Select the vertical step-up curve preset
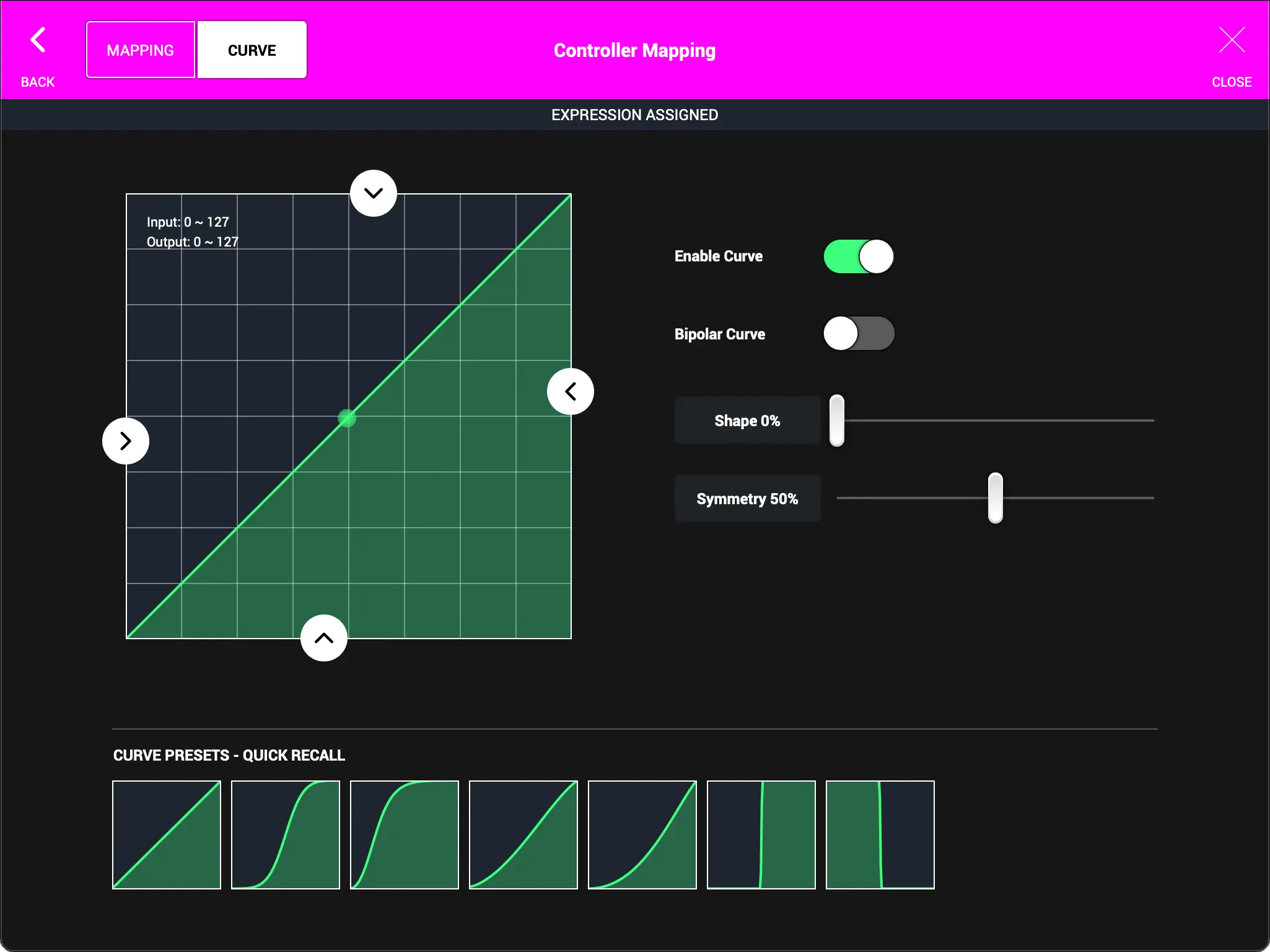 (x=760, y=835)
